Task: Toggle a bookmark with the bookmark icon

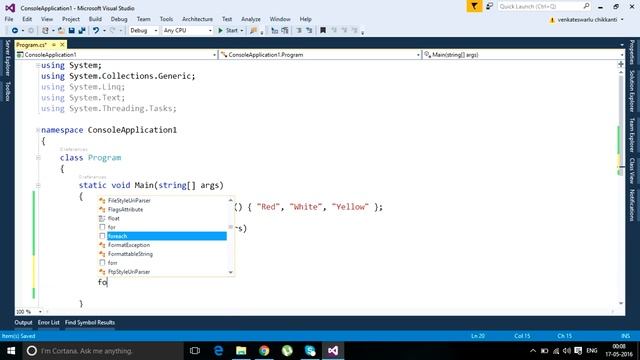Action: click(x=323, y=31)
